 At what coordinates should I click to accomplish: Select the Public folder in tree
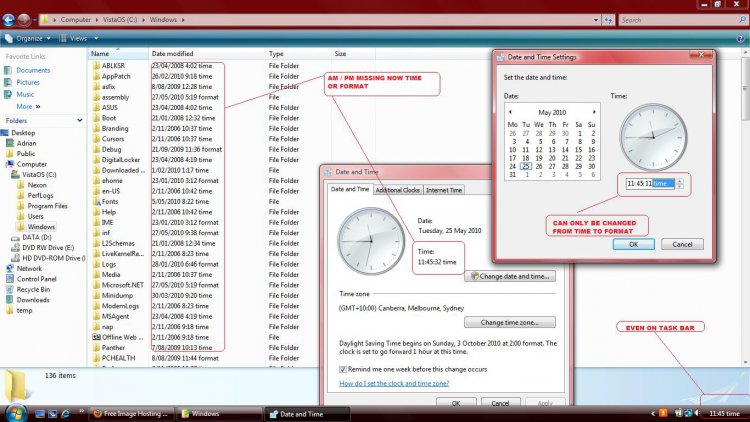25,154
